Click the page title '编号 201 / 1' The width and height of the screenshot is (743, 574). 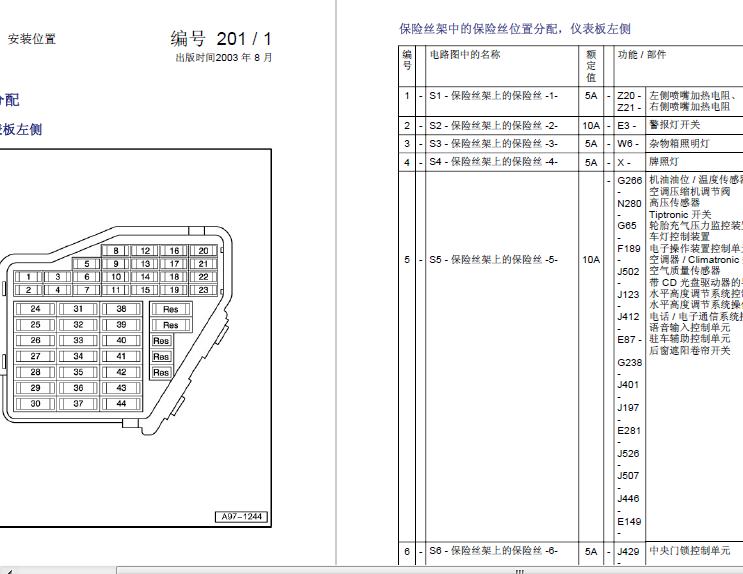click(221, 39)
